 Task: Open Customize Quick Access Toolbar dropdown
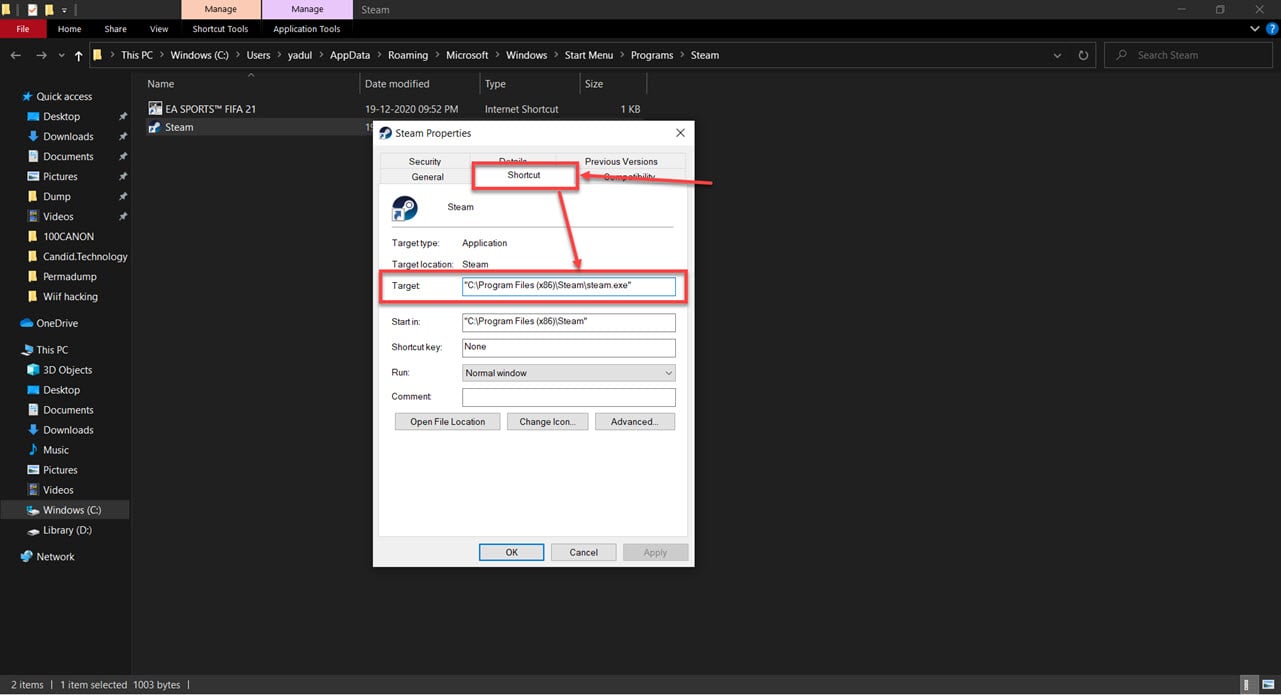[x=64, y=10]
